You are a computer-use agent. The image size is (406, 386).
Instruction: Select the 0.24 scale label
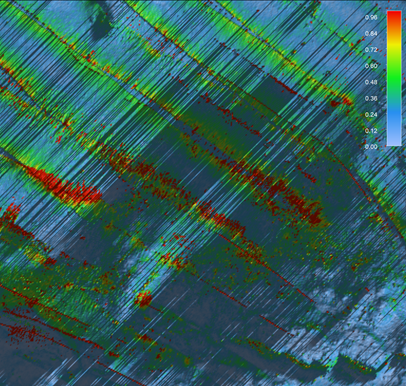(x=371, y=115)
